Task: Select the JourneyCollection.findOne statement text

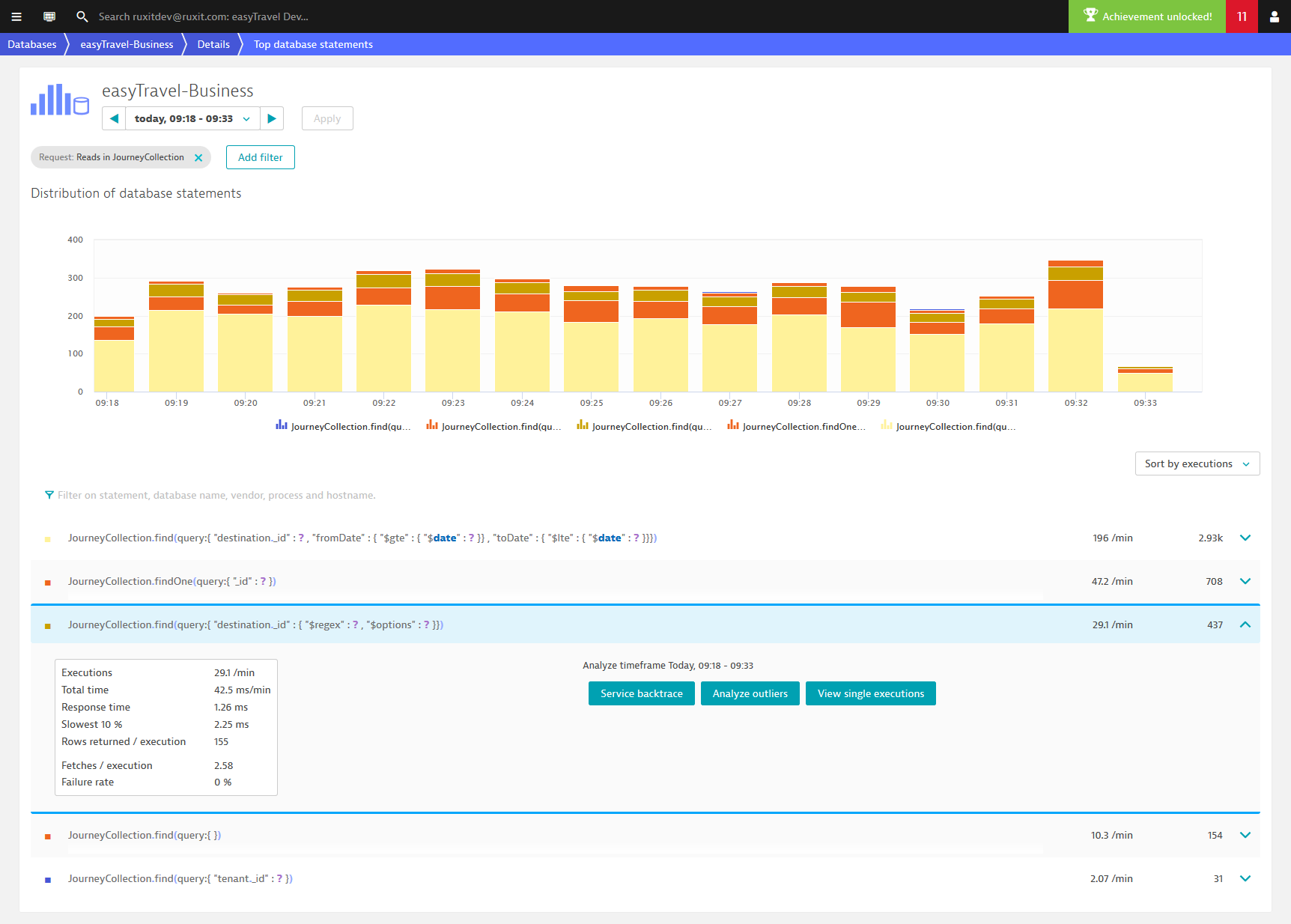Action: pyautogui.click(x=172, y=581)
